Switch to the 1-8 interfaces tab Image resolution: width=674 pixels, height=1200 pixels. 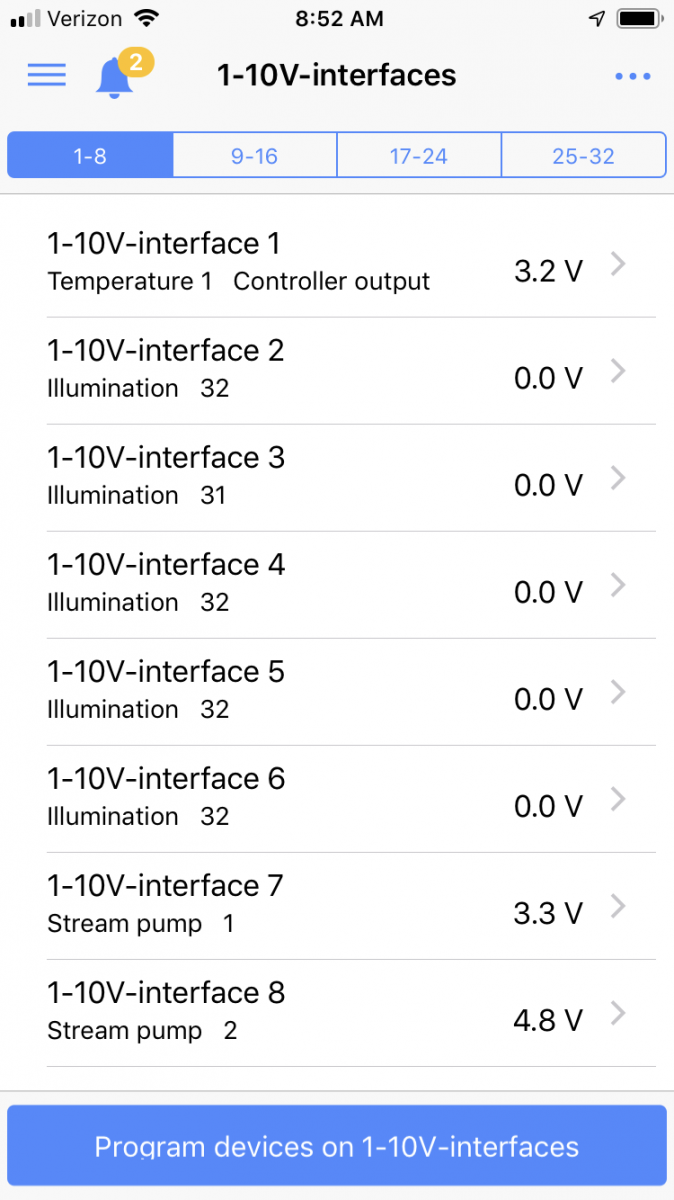coord(90,156)
